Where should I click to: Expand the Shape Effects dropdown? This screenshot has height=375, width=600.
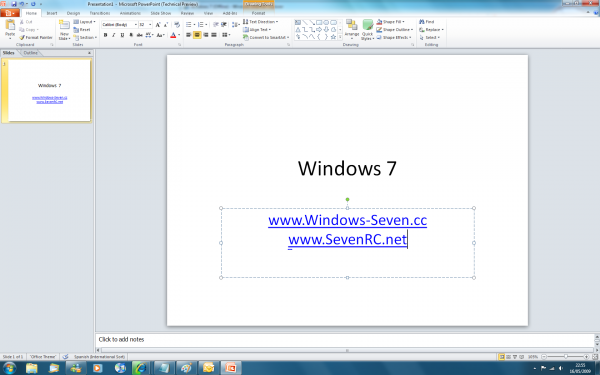(x=394, y=38)
